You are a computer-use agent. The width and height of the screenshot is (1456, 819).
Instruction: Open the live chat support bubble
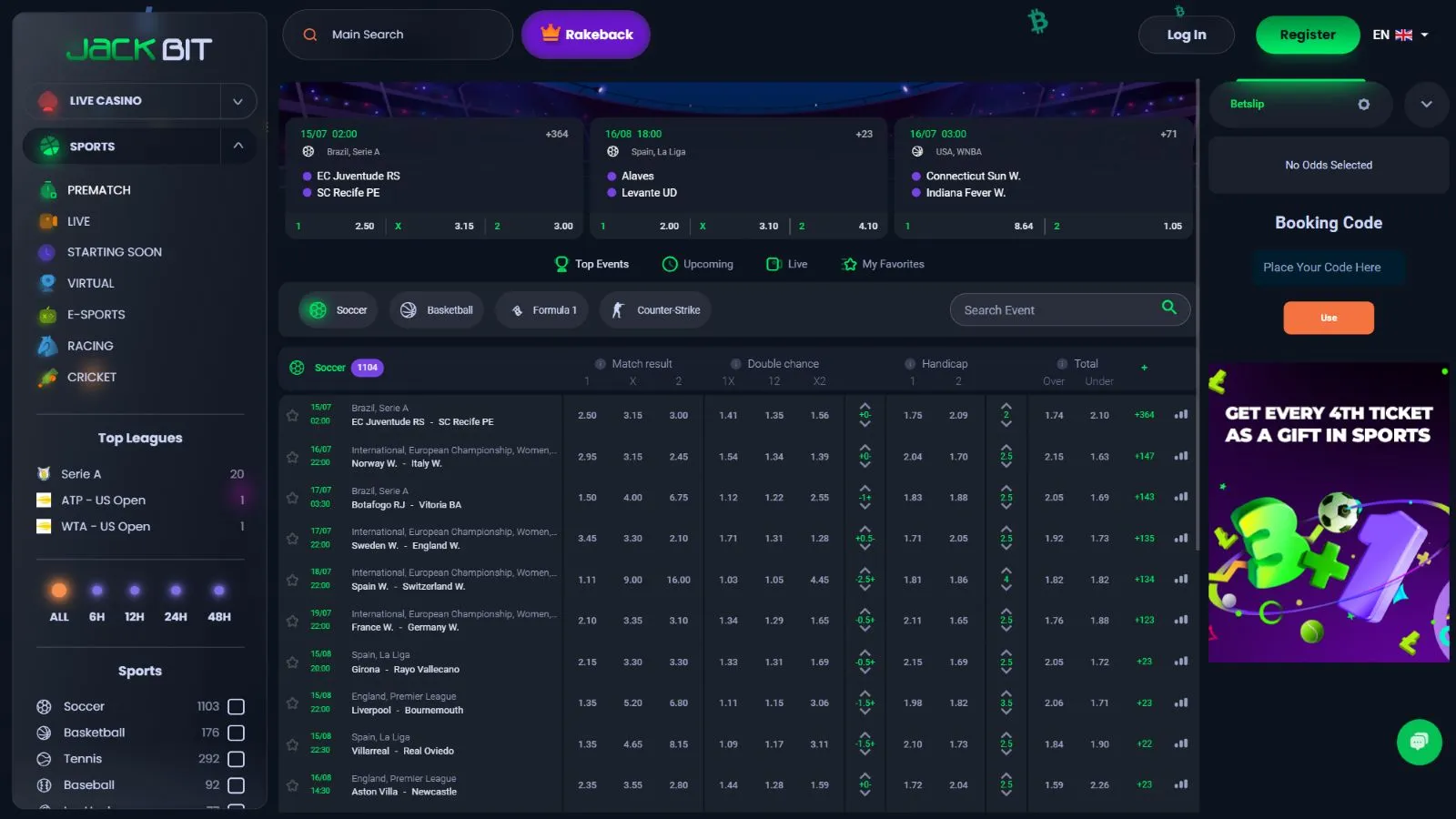click(x=1419, y=742)
